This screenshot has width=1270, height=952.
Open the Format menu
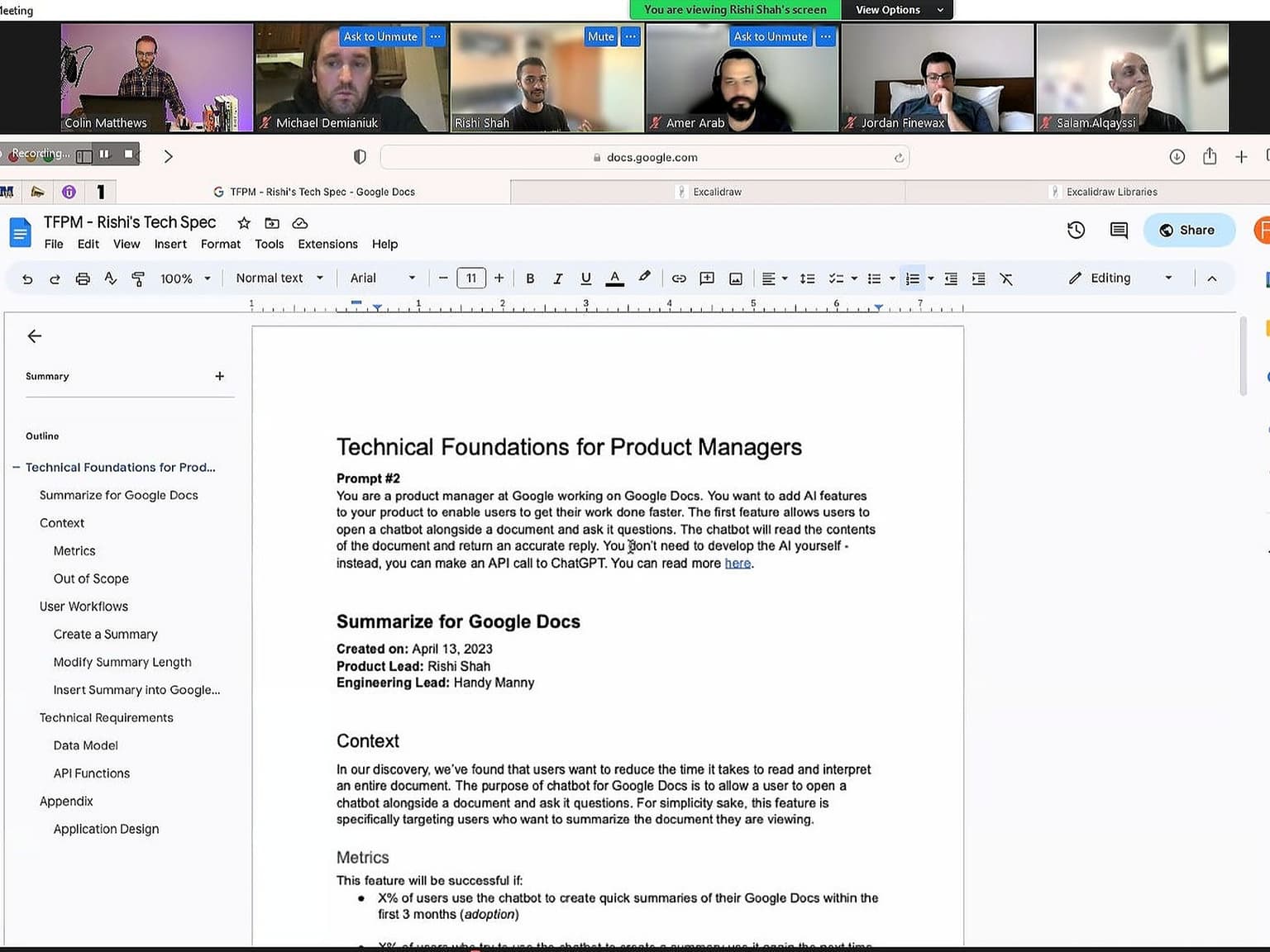(221, 244)
